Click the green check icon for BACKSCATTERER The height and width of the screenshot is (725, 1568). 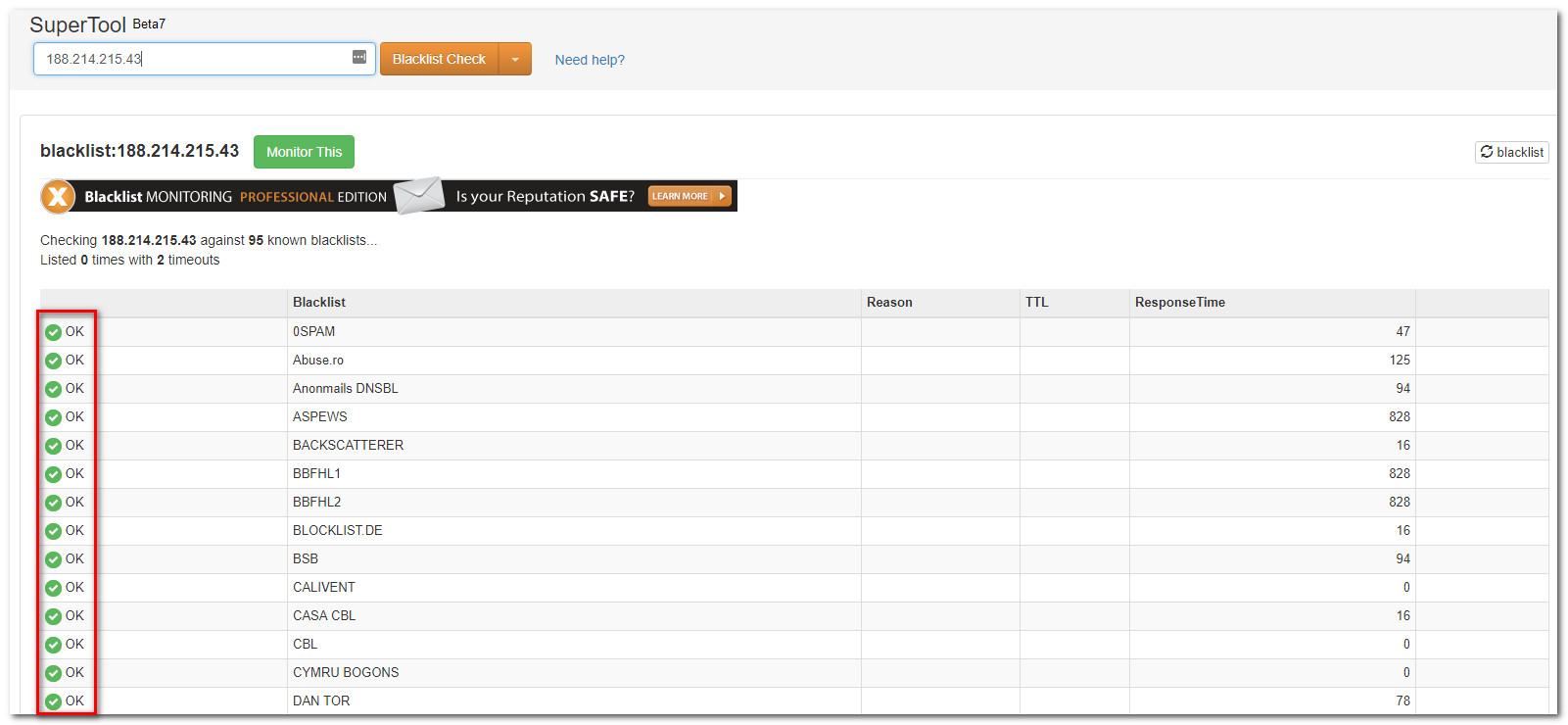53,446
